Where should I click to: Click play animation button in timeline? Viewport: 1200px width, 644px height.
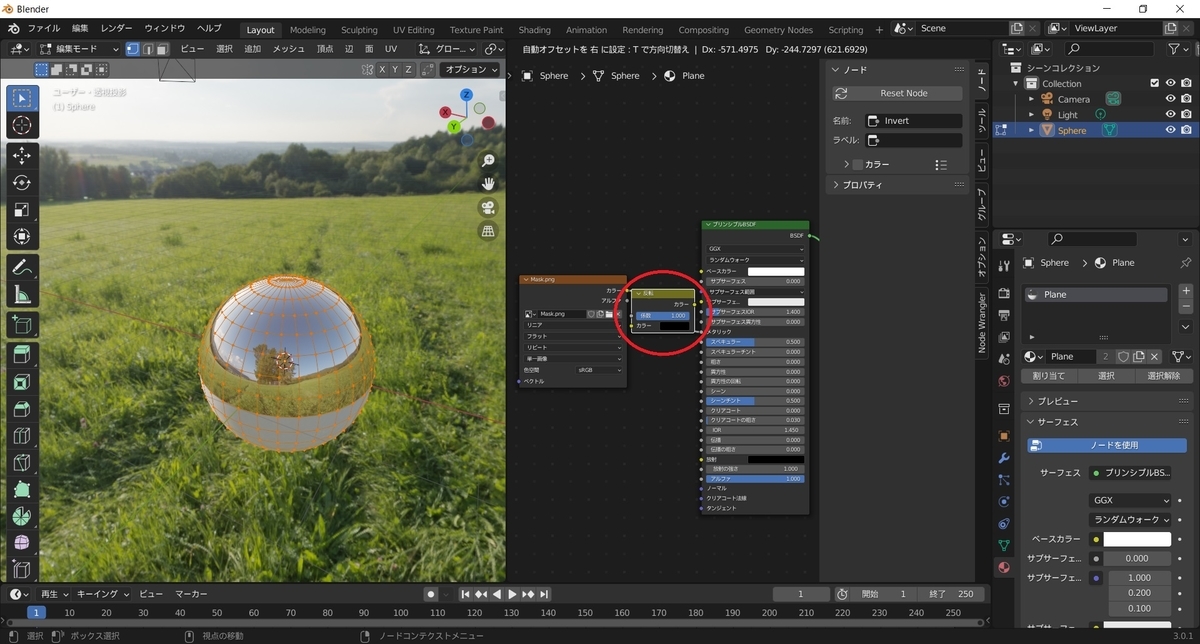click(x=512, y=594)
